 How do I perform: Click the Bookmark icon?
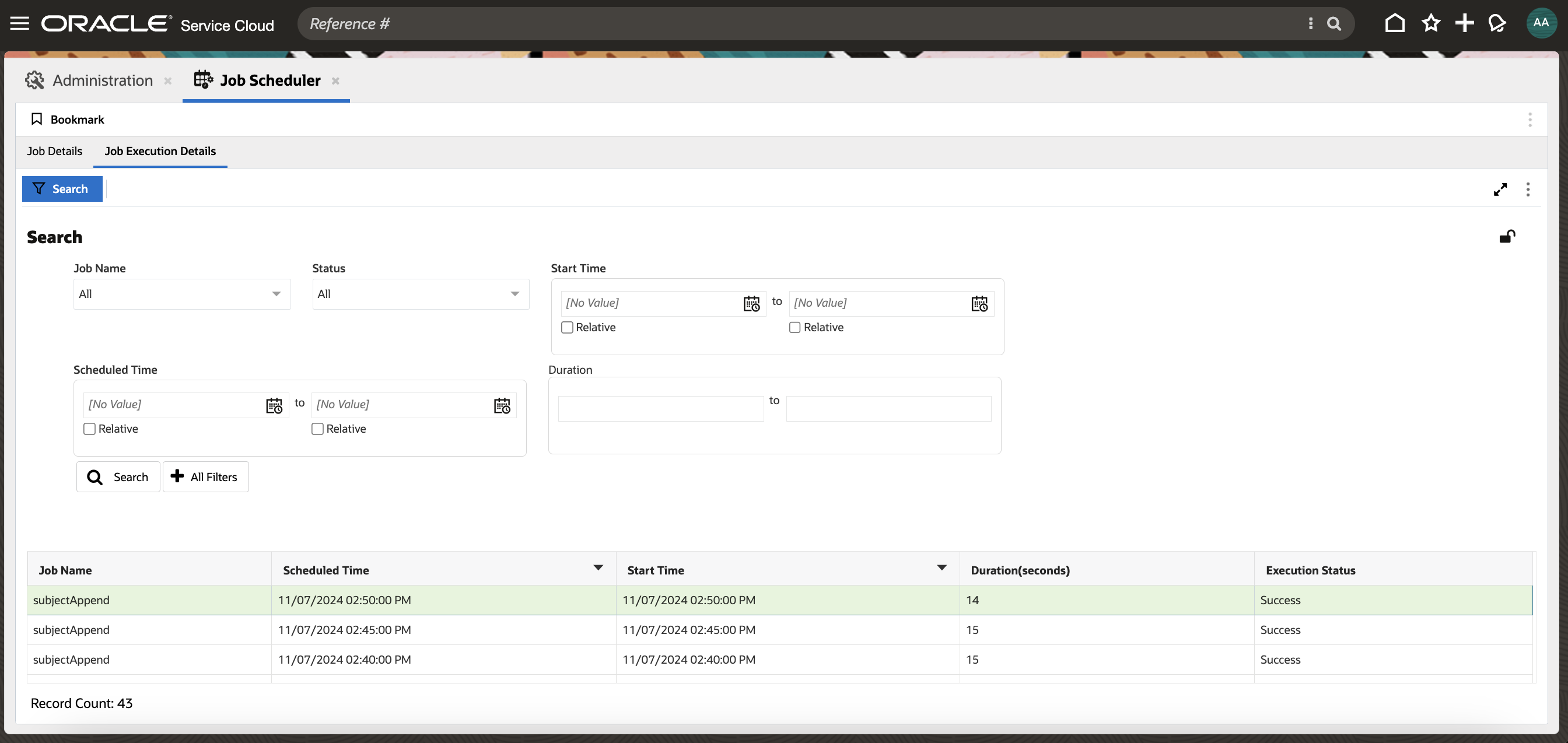[x=37, y=120]
